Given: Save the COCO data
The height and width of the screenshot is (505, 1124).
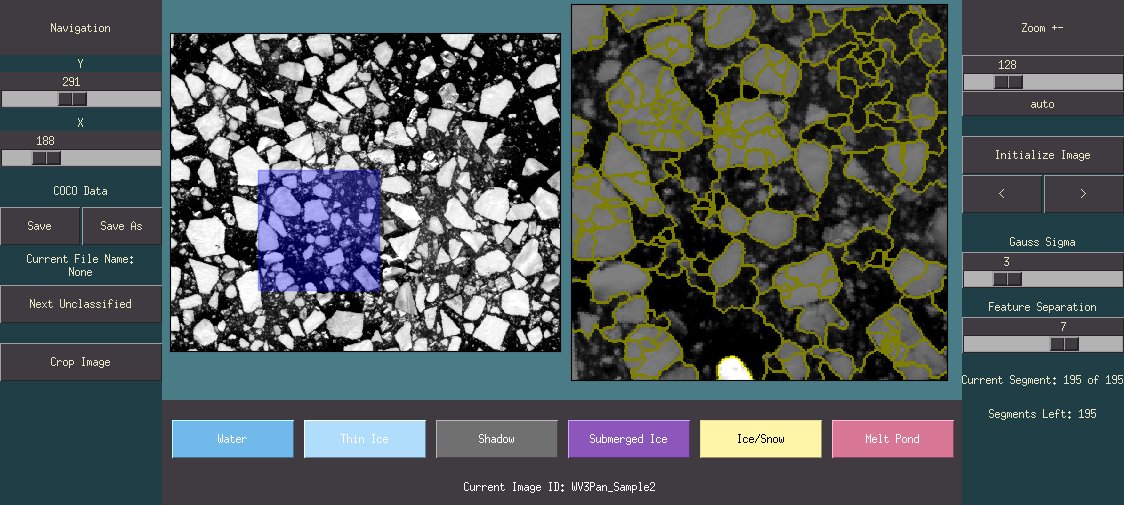Looking at the screenshot, I should point(39,226).
